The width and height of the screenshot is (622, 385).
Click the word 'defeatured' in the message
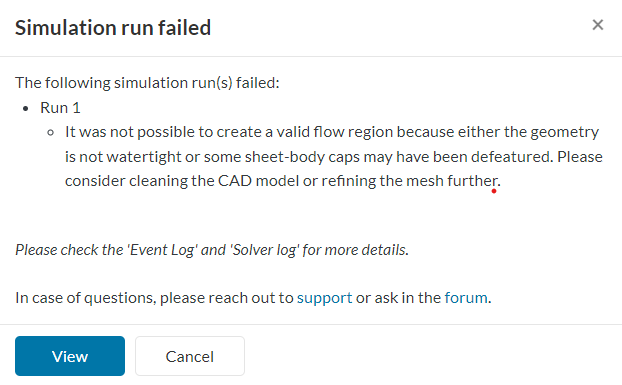(x=512, y=157)
